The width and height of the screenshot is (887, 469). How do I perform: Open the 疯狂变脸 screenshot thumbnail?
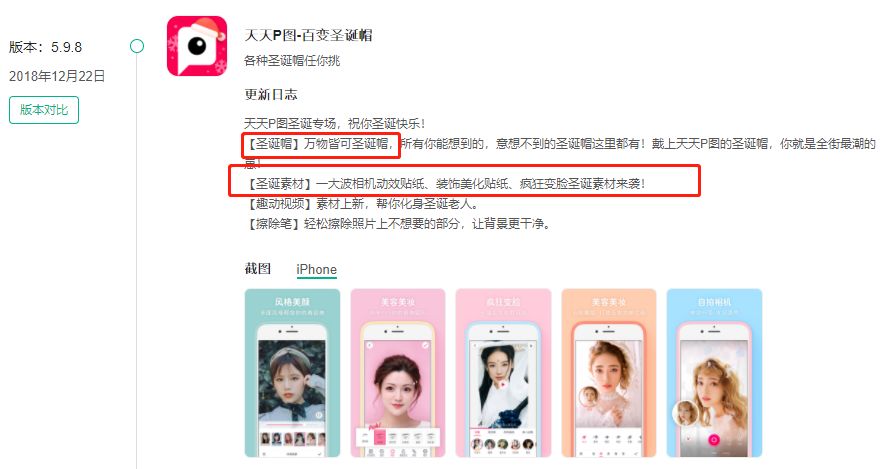pyautogui.click(x=503, y=373)
